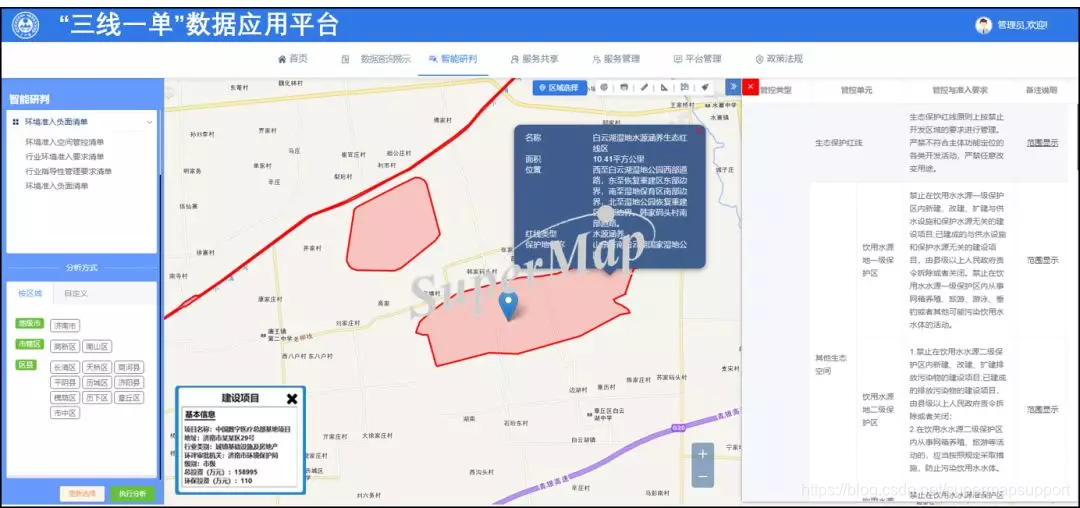Close results panel with red X button
The height and width of the screenshot is (508, 1080).
point(750,87)
